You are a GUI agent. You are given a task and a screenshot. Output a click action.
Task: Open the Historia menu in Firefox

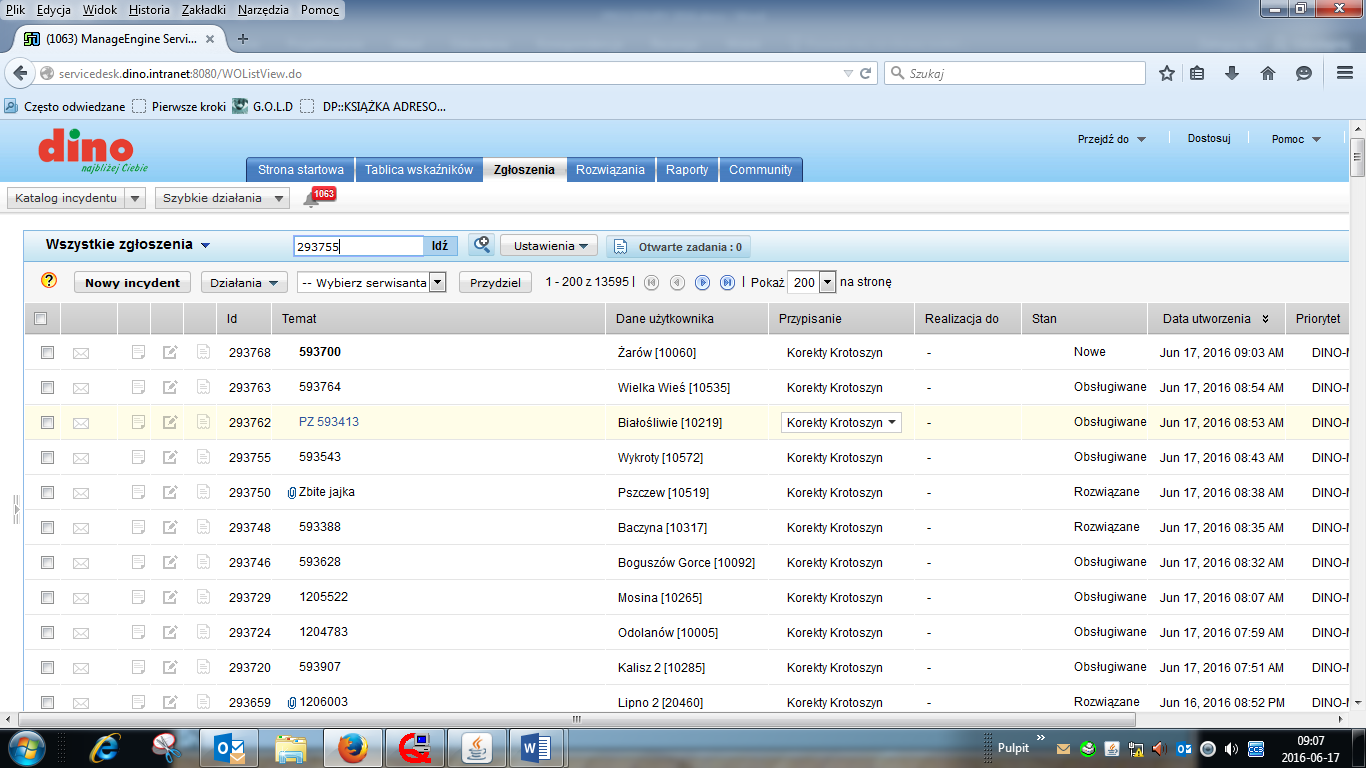[149, 10]
